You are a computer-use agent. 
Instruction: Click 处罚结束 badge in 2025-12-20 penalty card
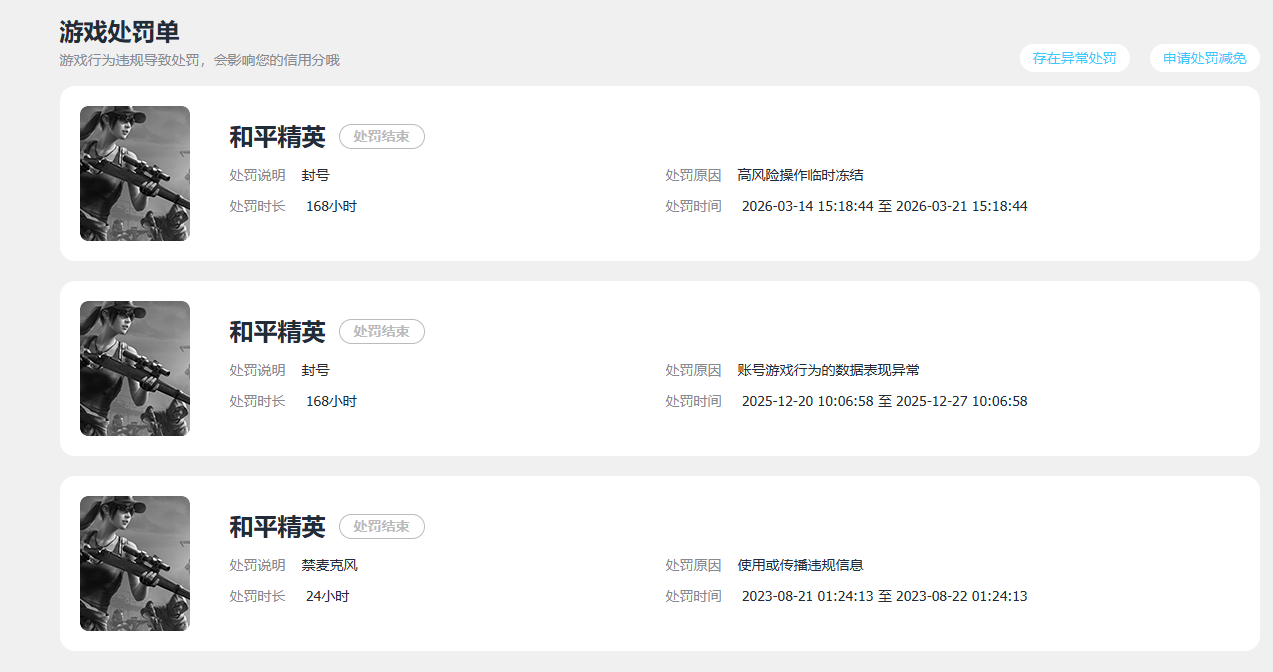pyautogui.click(x=382, y=331)
